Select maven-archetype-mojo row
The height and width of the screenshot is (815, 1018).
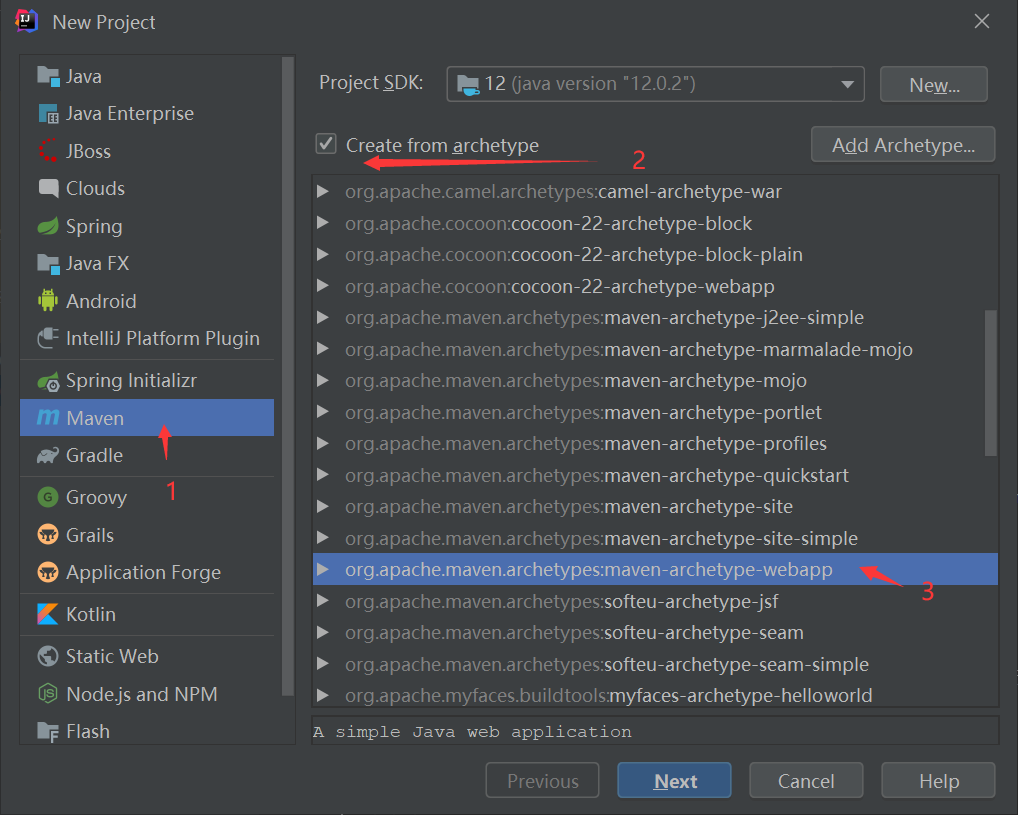point(655,381)
